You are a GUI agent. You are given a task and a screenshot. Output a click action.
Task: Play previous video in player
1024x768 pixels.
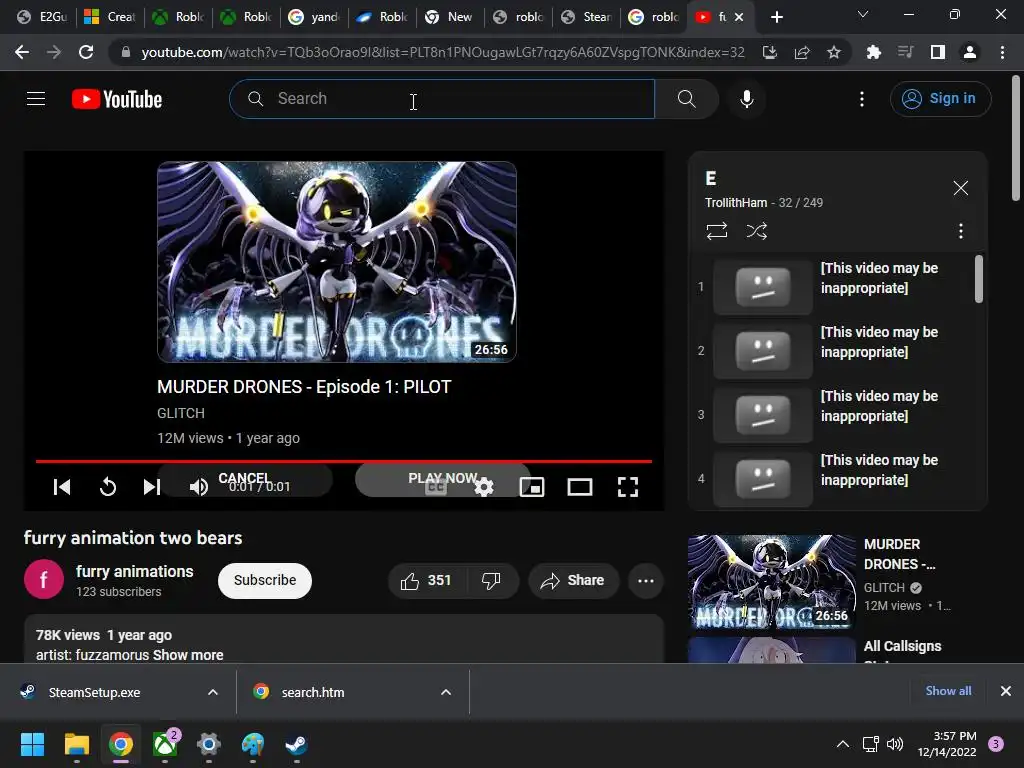62,487
